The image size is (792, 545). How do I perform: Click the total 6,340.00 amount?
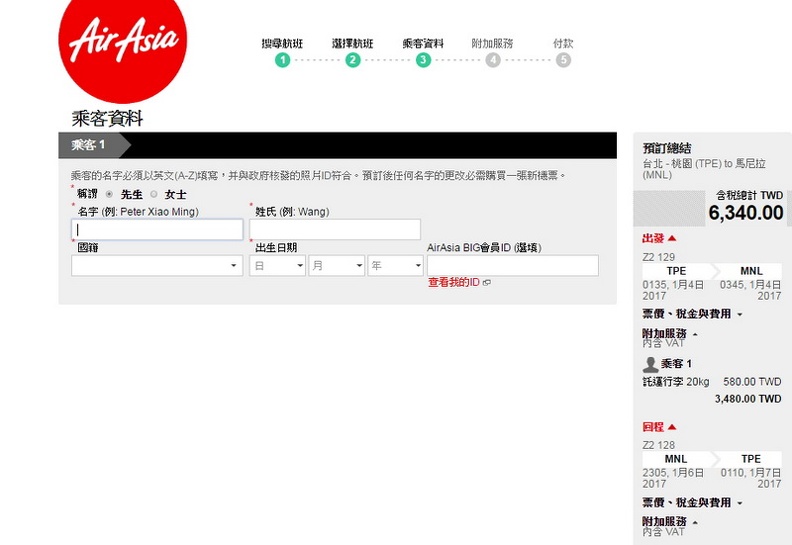746,213
